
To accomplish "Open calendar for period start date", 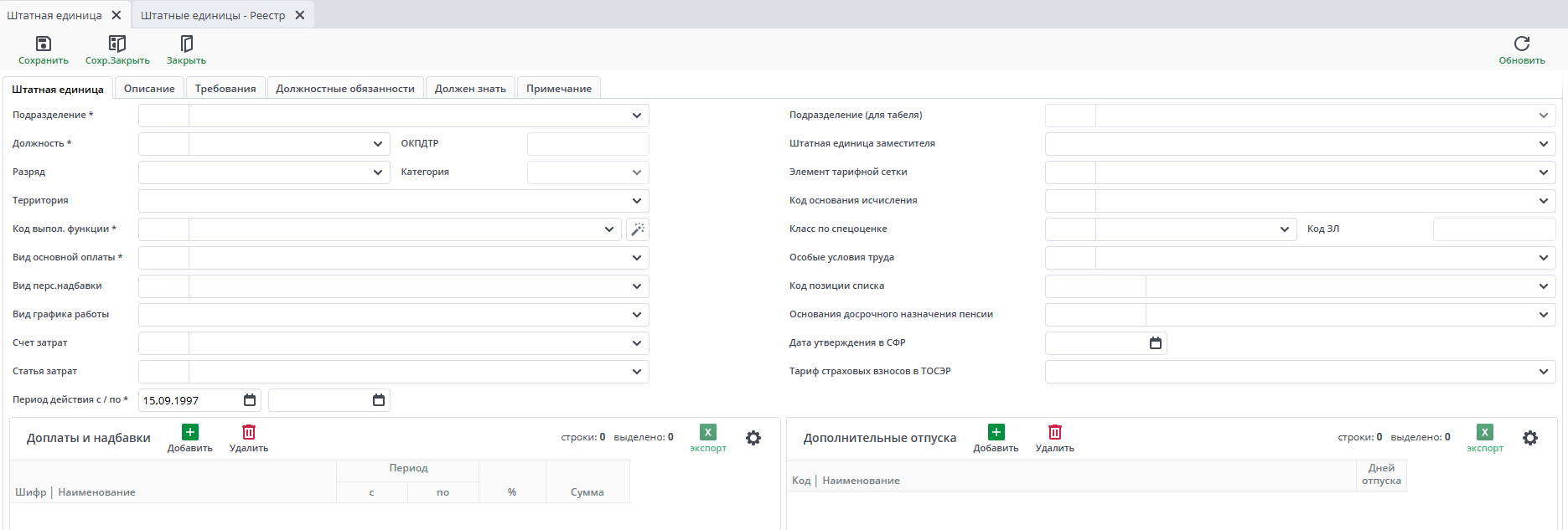I will point(250,400).
